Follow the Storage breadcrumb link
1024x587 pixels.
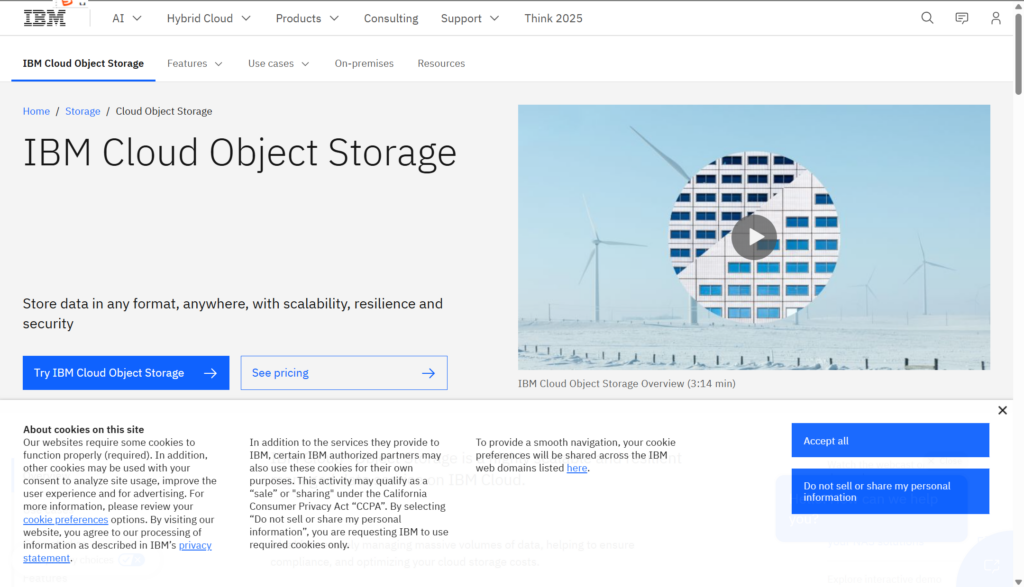[83, 111]
